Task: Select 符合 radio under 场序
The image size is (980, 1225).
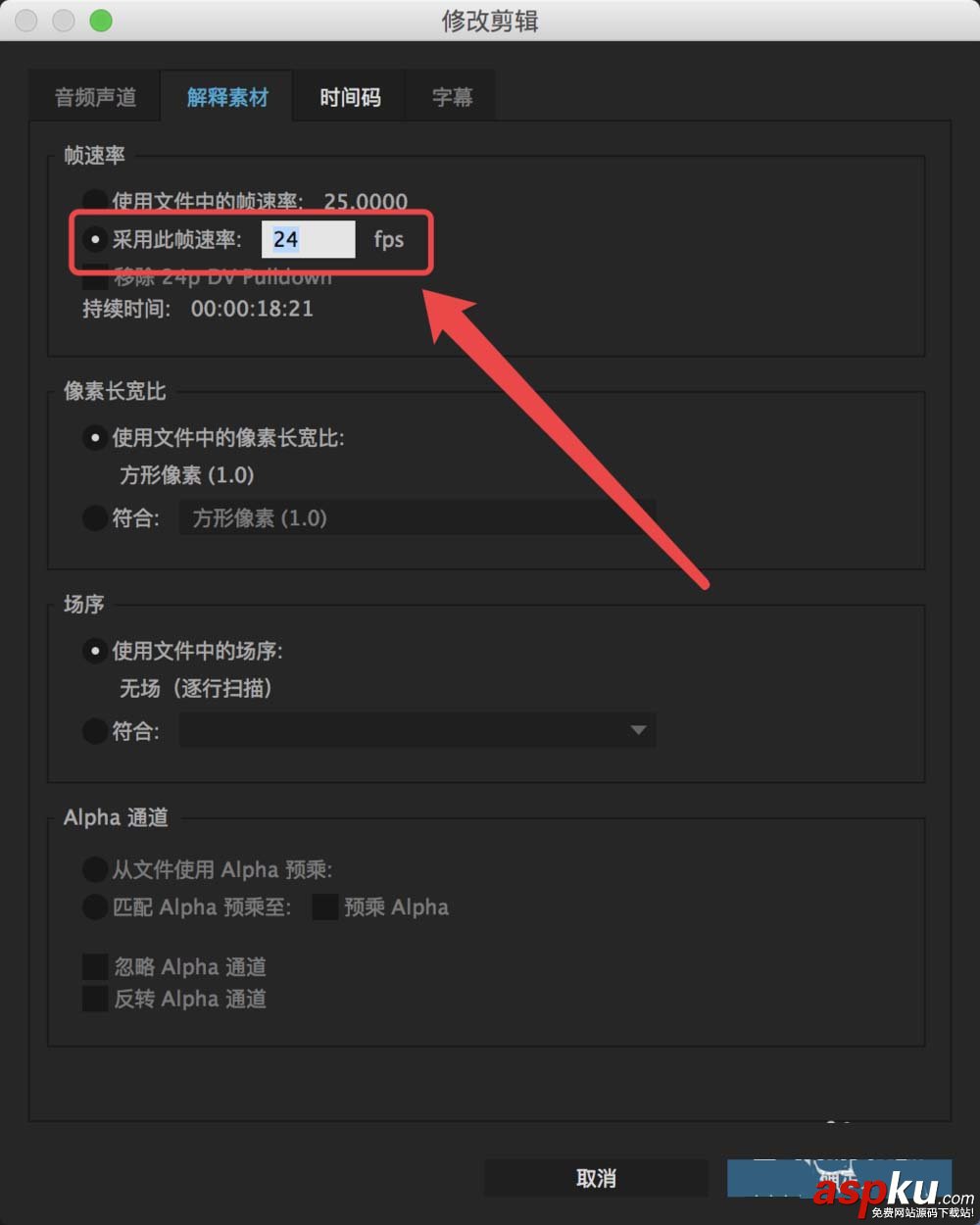Action: tap(95, 731)
